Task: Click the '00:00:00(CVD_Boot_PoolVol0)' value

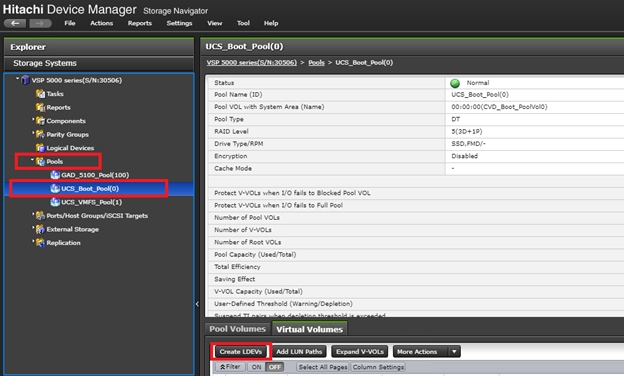Action: tap(499, 107)
